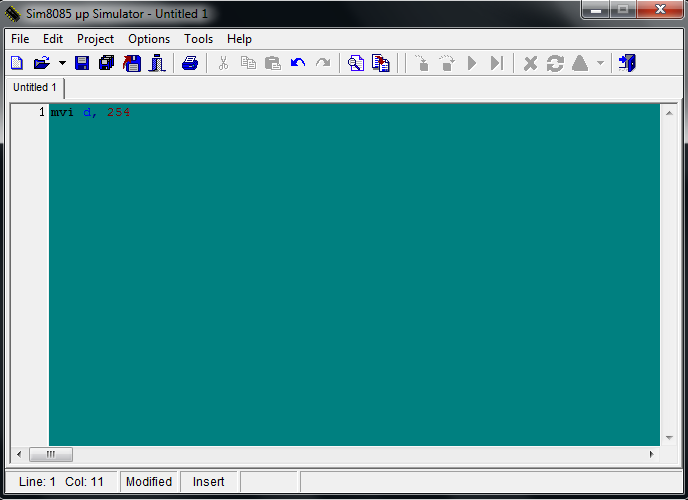Click the run play triangle icon
The image size is (688, 500).
tap(472, 63)
